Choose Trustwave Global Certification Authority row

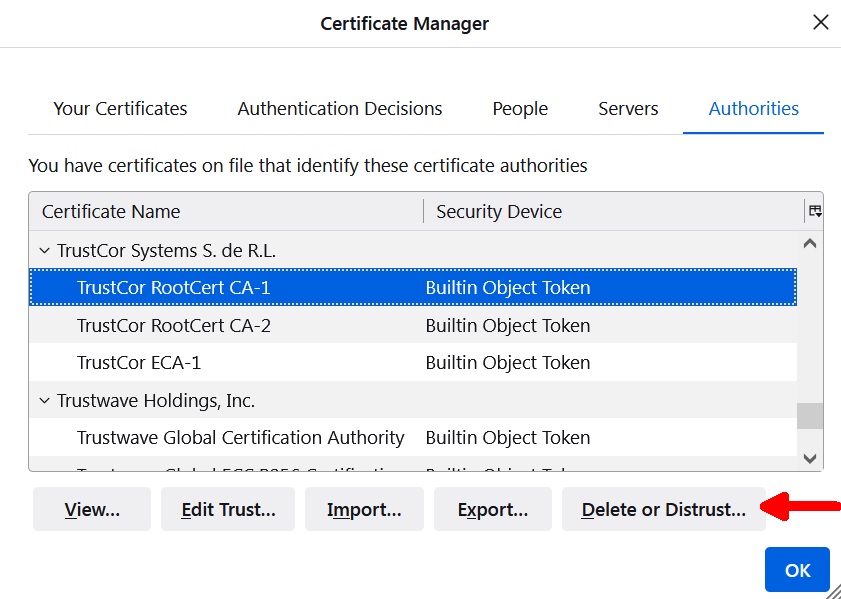click(240, 438)
